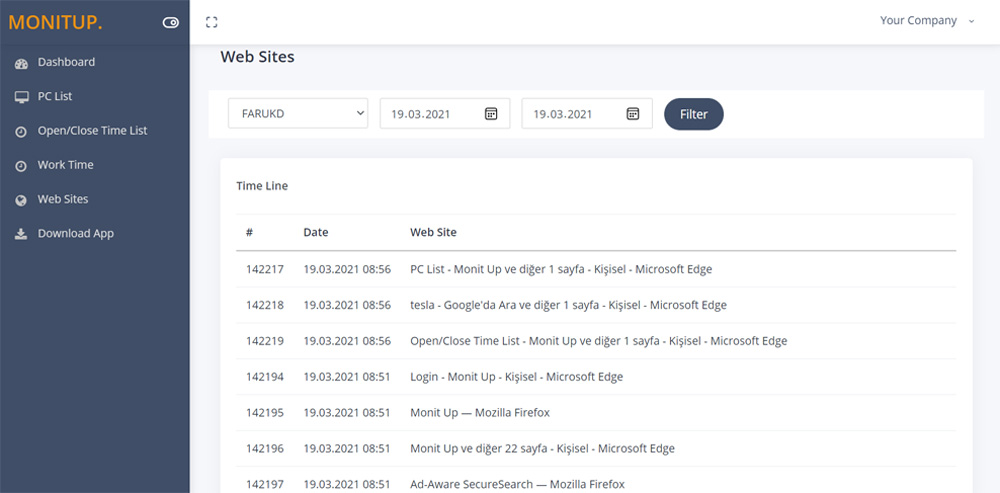
Task: Toggle the sidebar collapse switch
Action: (x=170, y=23)
